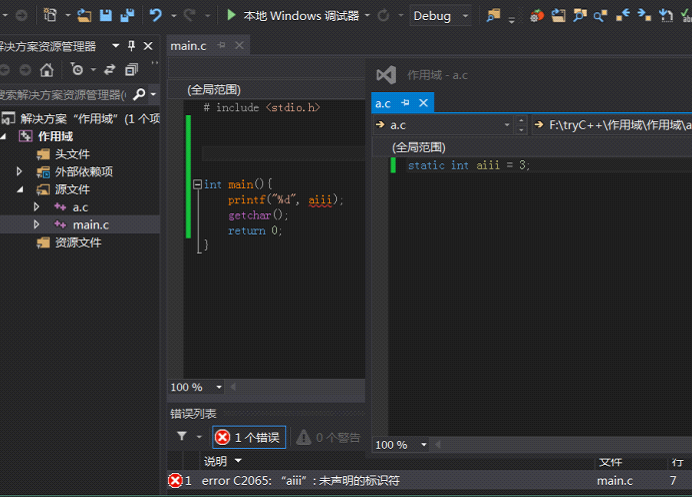692x497 pixels.
Task: Switch to the main.c editor tab
Action: [188, 46]
